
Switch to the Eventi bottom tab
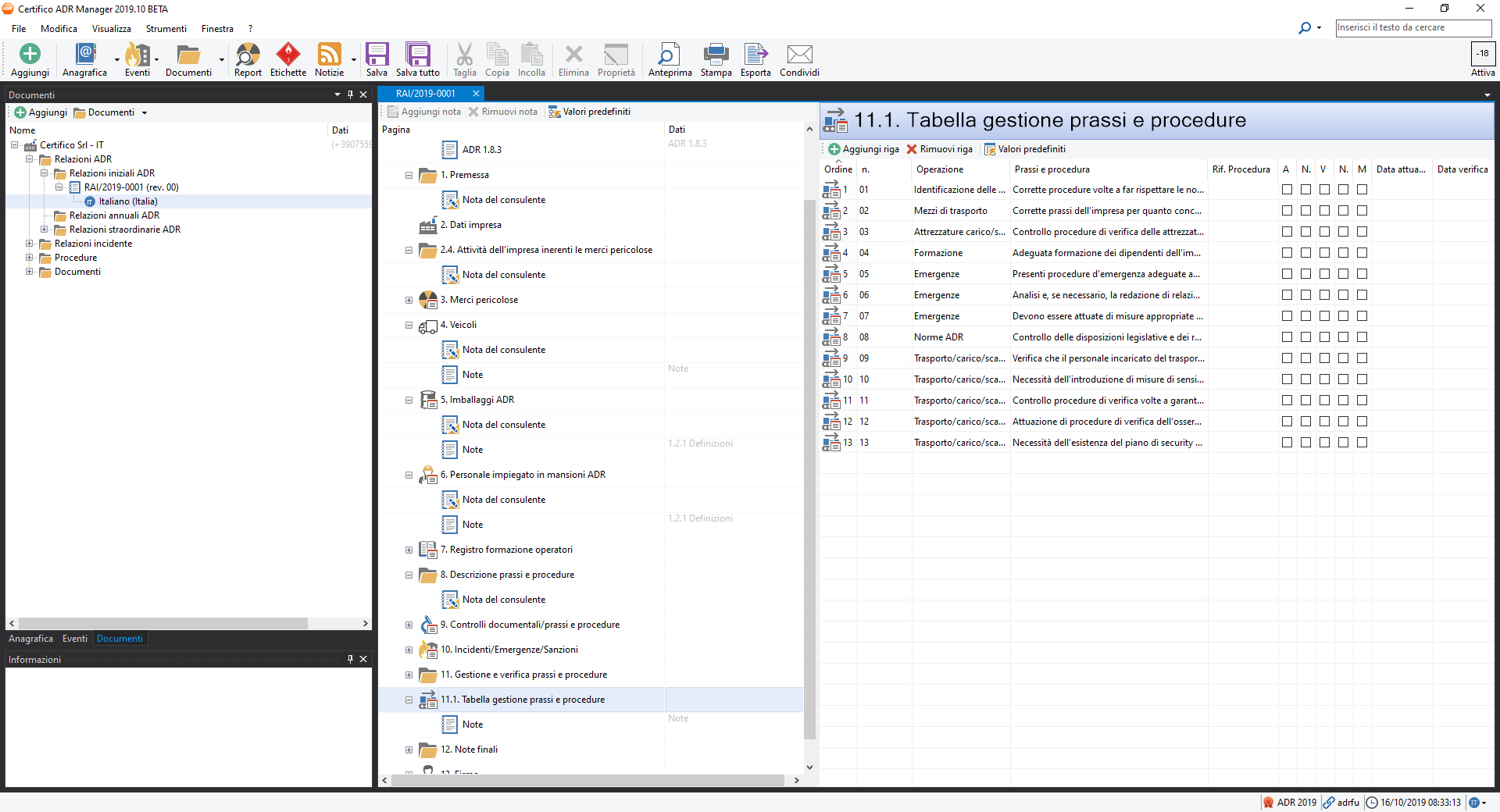75,639
